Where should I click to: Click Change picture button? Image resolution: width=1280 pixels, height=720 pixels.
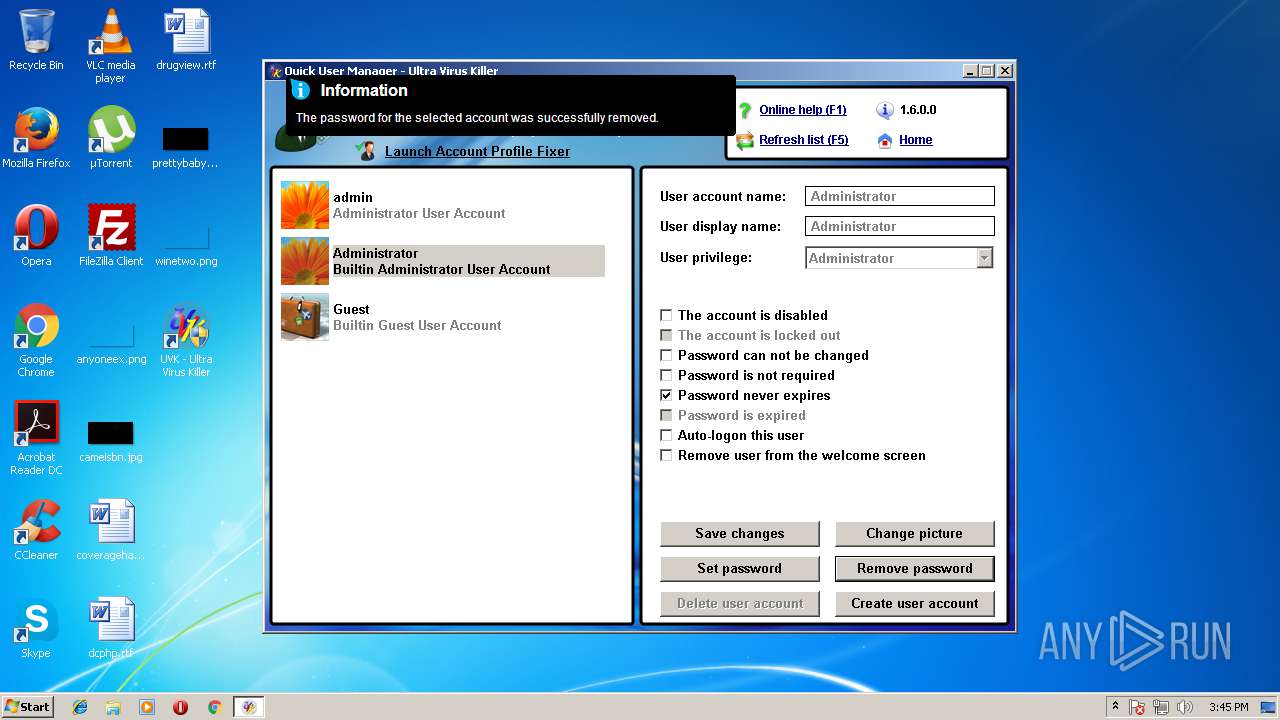(915, 533)
